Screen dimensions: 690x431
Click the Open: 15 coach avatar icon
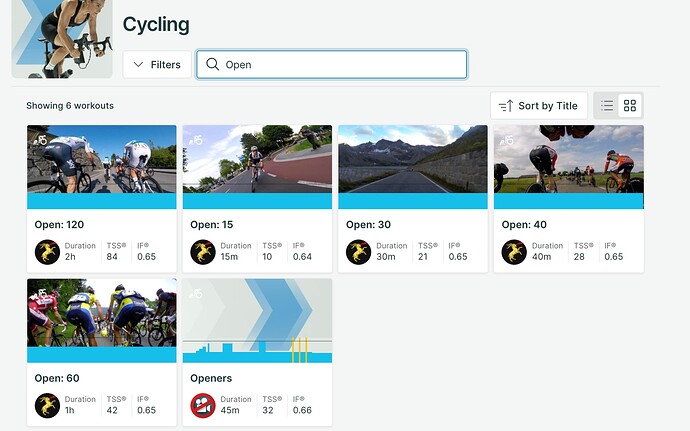203,251
